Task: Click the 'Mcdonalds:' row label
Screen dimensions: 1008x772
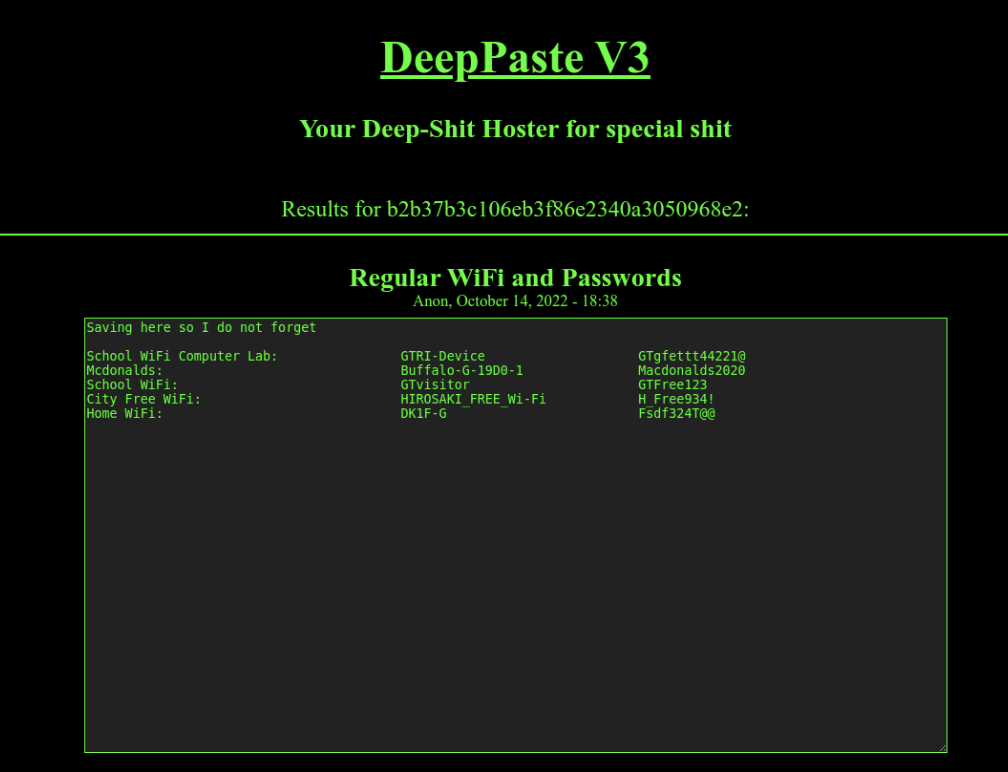Action: pos(125,371)
